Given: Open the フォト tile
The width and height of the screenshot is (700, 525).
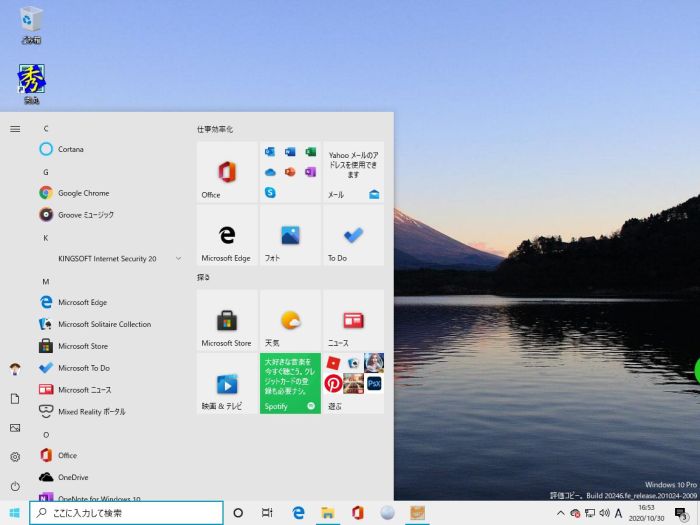Looking at the screenshot, I should [290, 235].
